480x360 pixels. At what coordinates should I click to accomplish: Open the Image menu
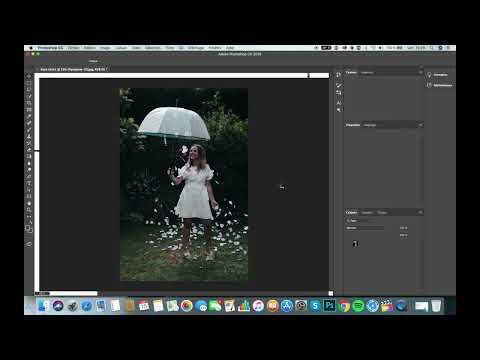click(105, 48)
